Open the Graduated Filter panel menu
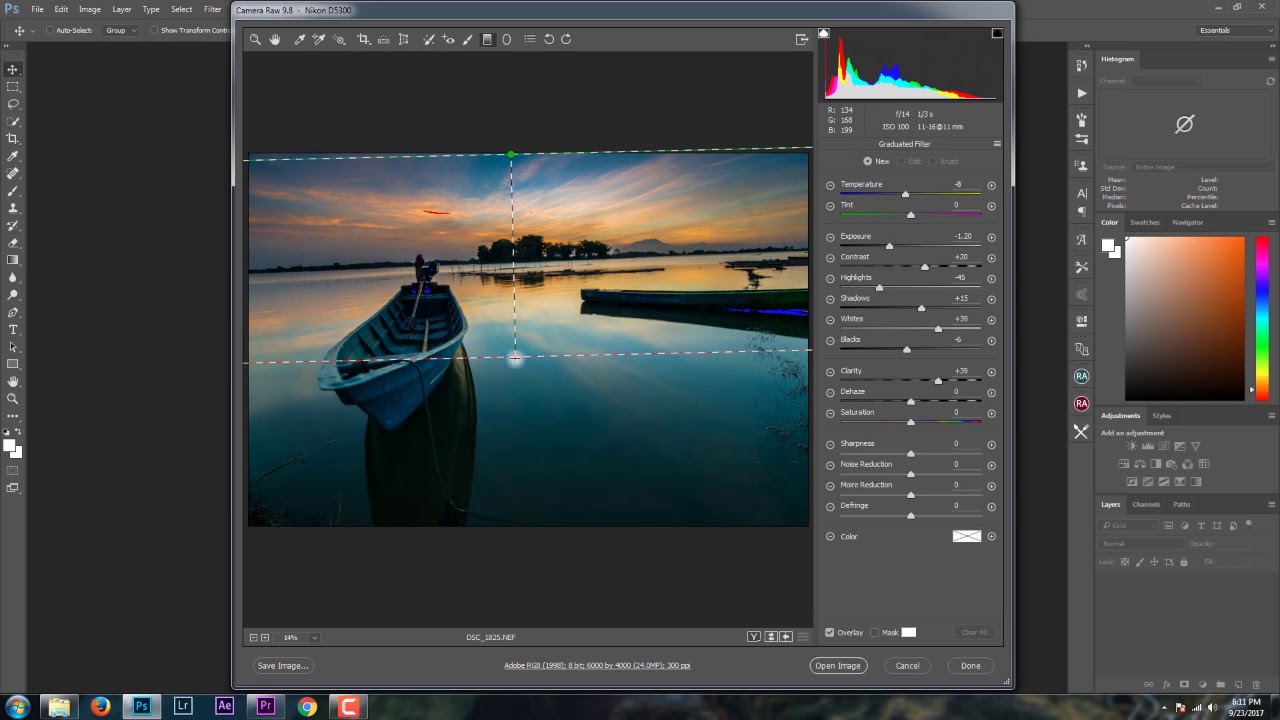The image size is (1280, 720). pos(996,144)
